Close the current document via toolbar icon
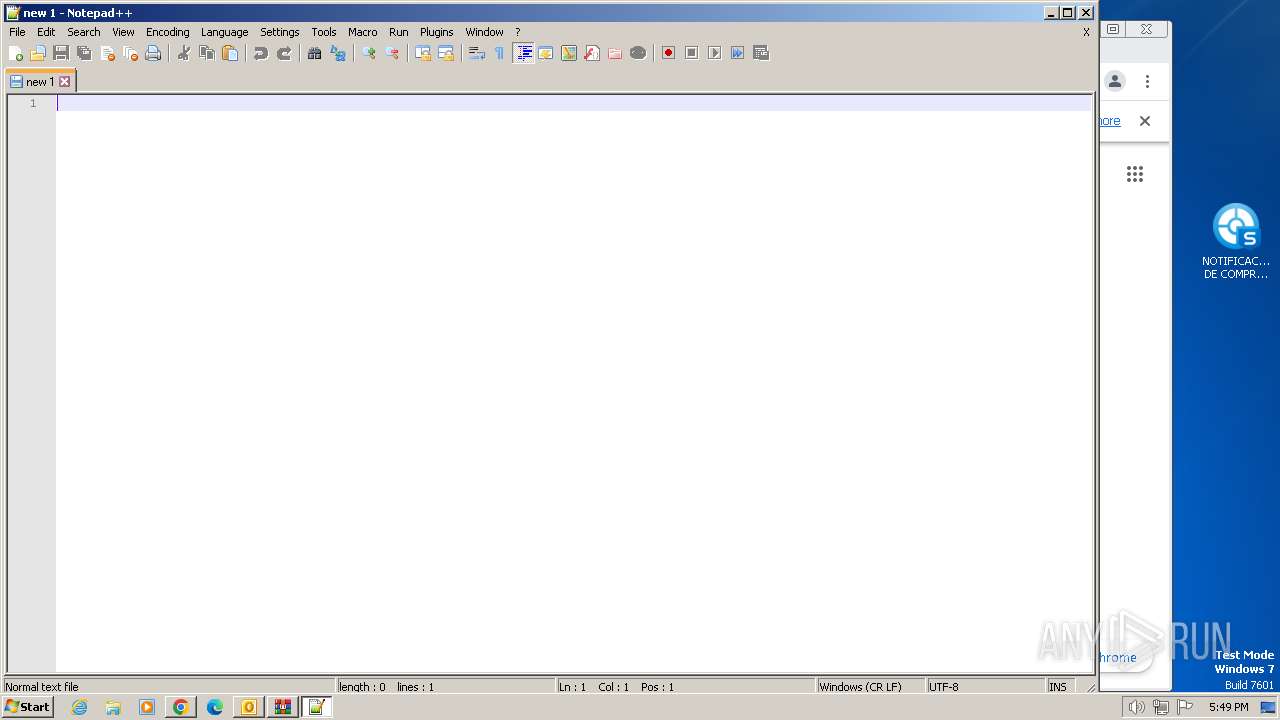This screenshot has height=720, width=1280. [x=107, y=53]
